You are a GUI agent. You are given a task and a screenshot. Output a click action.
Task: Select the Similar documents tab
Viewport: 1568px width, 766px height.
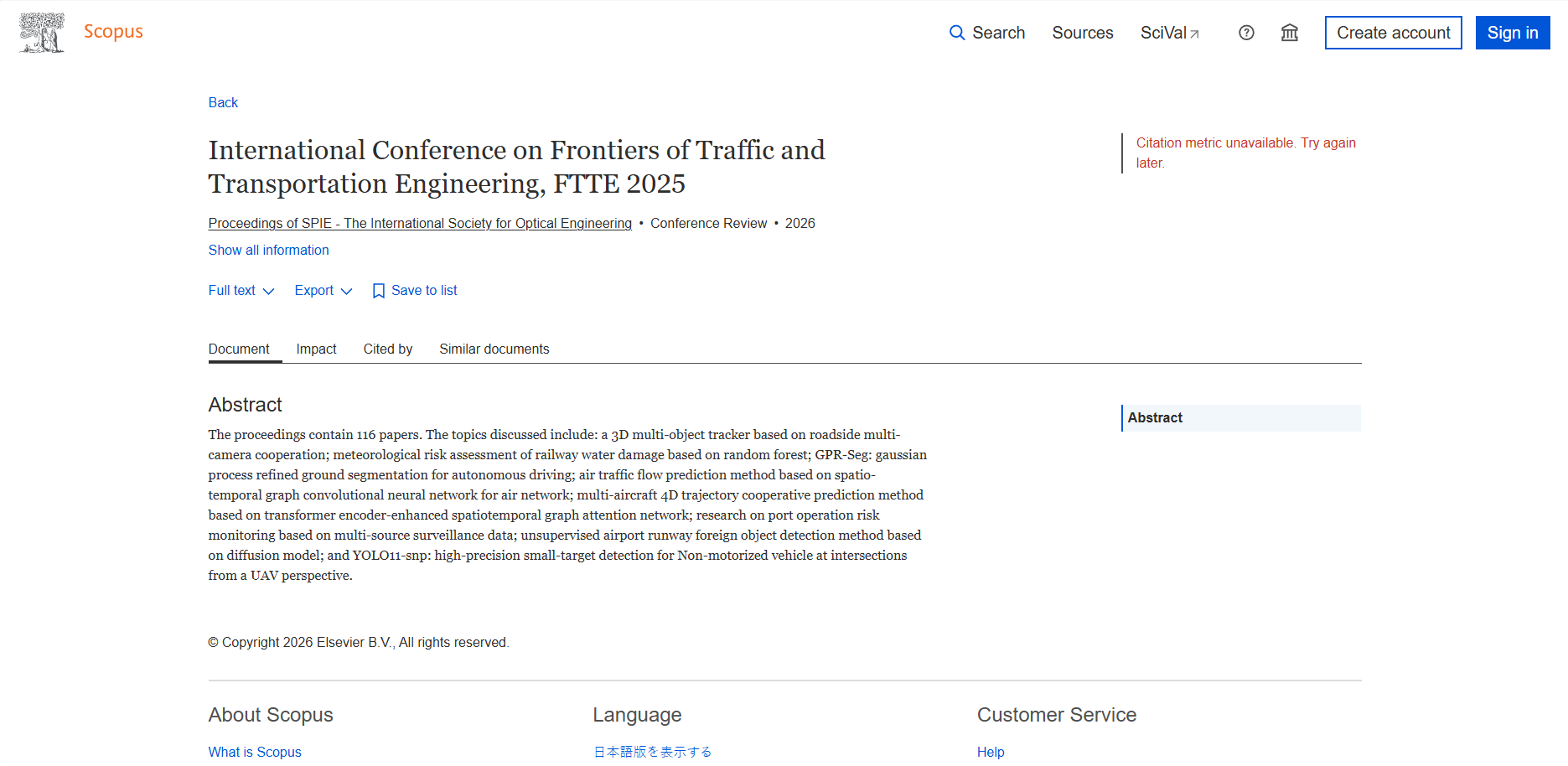(x=494, y=349)
